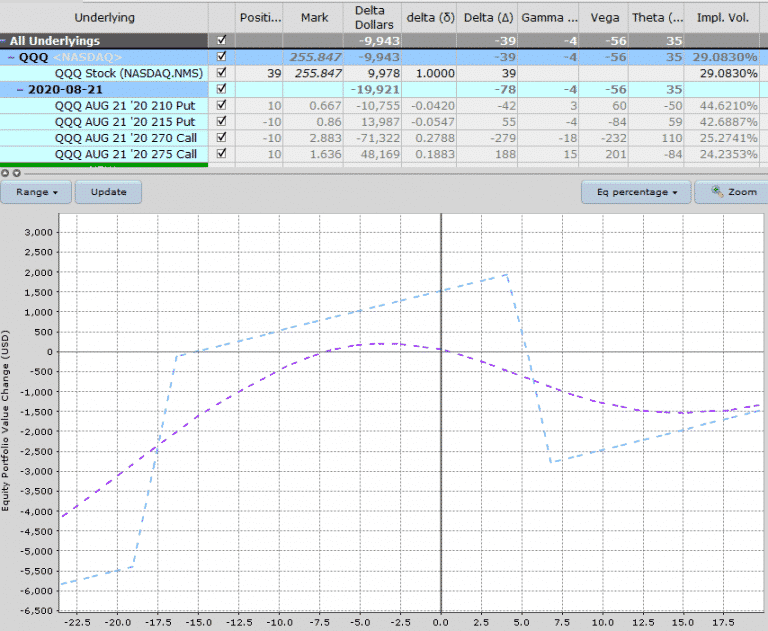The height and width of the screenshot is (631, 768).
Task: Uncheck the All Underlyings checkbox
Action: click(221, 40)
